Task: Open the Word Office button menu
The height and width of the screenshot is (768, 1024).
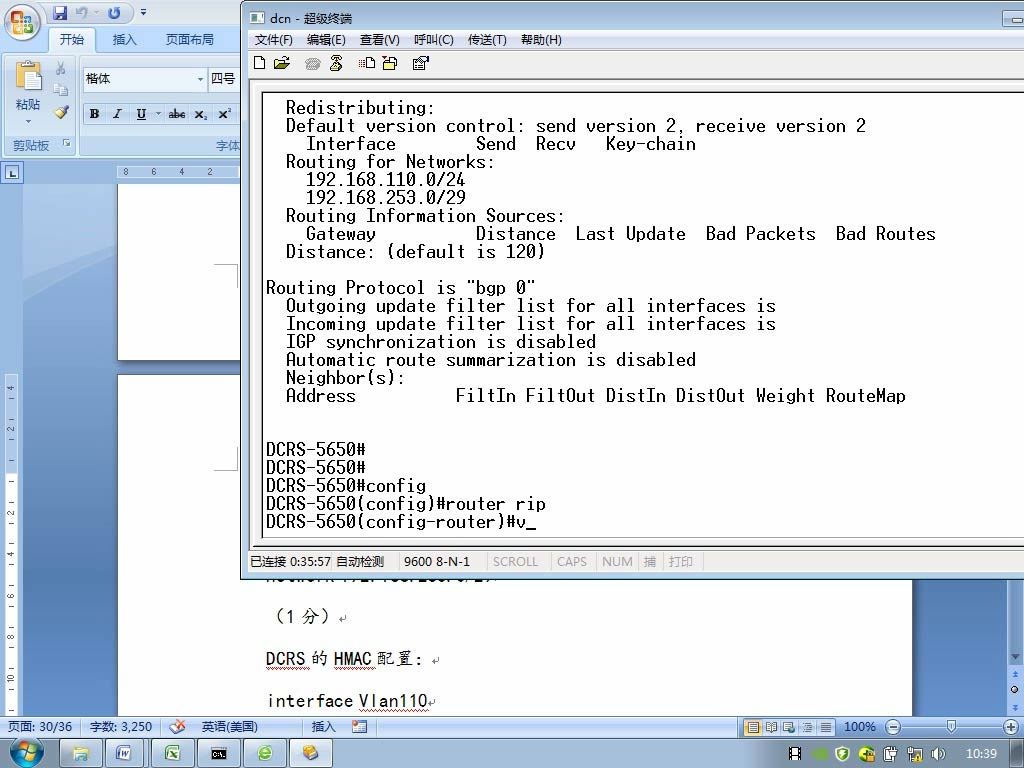Action: [x=22, y=22]
